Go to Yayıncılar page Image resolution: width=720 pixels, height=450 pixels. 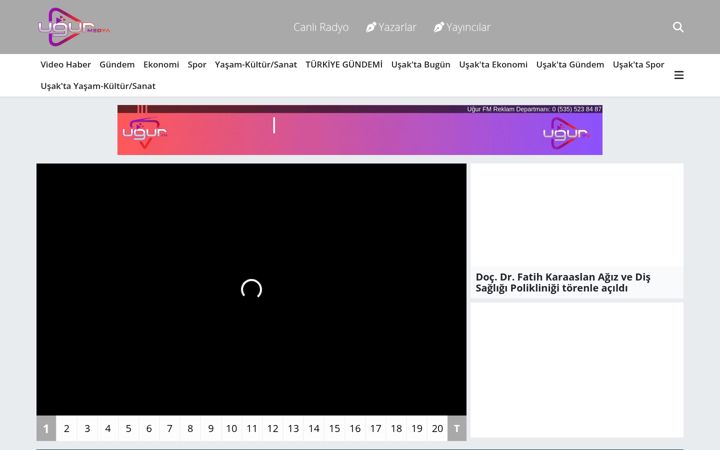pos(462,27)
